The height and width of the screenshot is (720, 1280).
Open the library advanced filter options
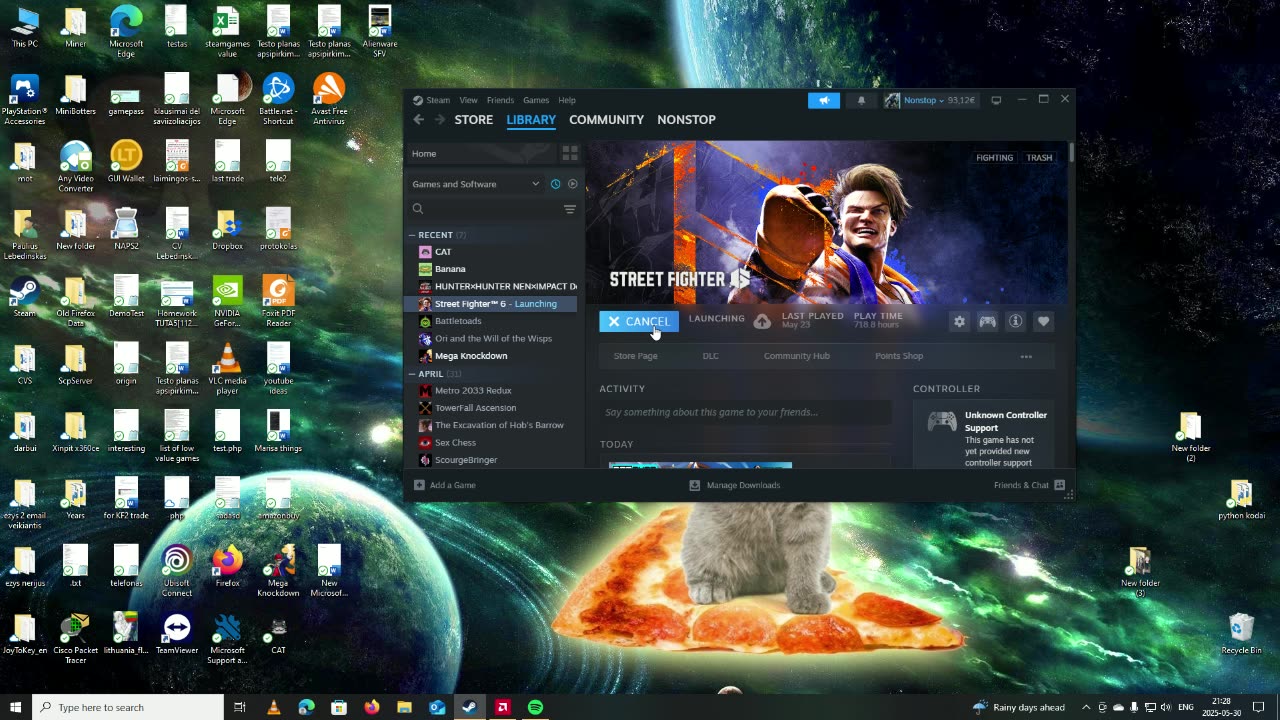(x=569, y=209)
